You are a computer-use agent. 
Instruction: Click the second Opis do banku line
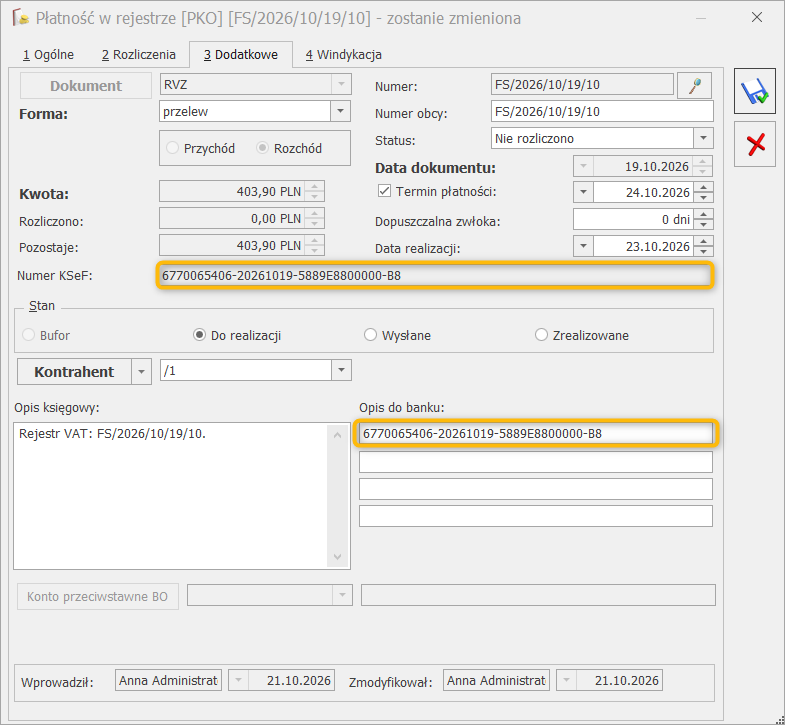(536, 462)
